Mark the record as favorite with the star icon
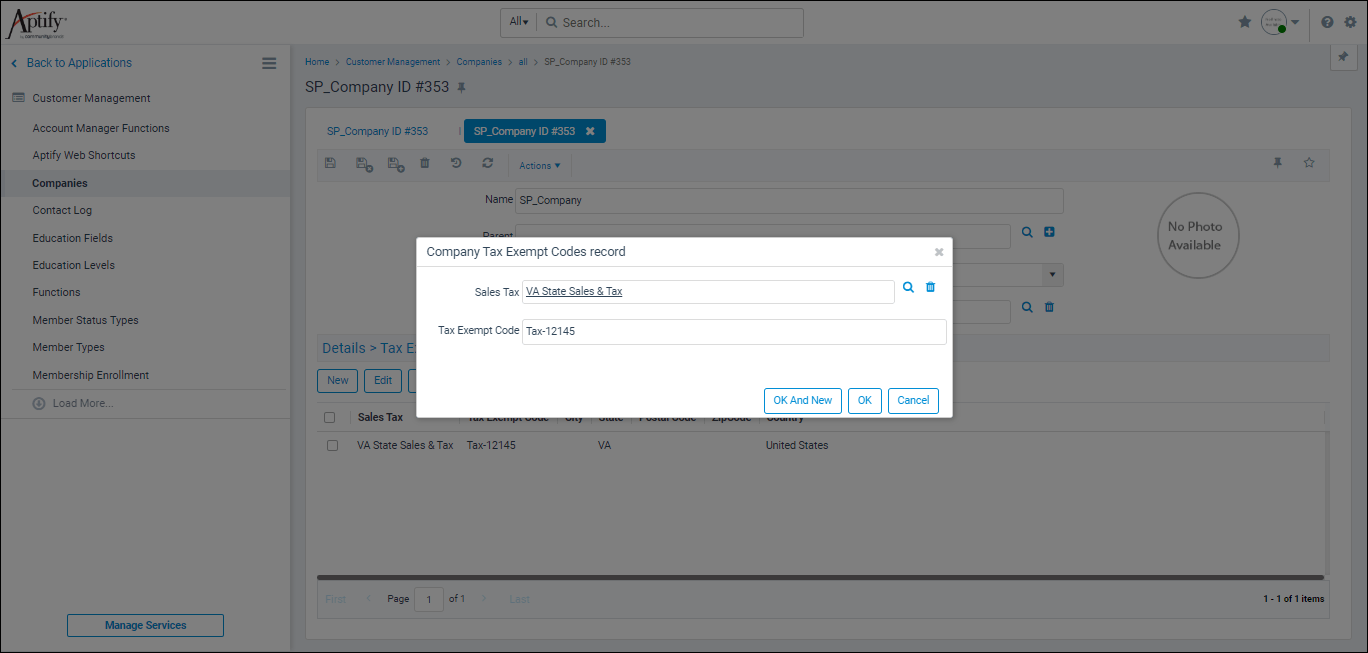1368x653 pixels. (x=1309, y=163)
